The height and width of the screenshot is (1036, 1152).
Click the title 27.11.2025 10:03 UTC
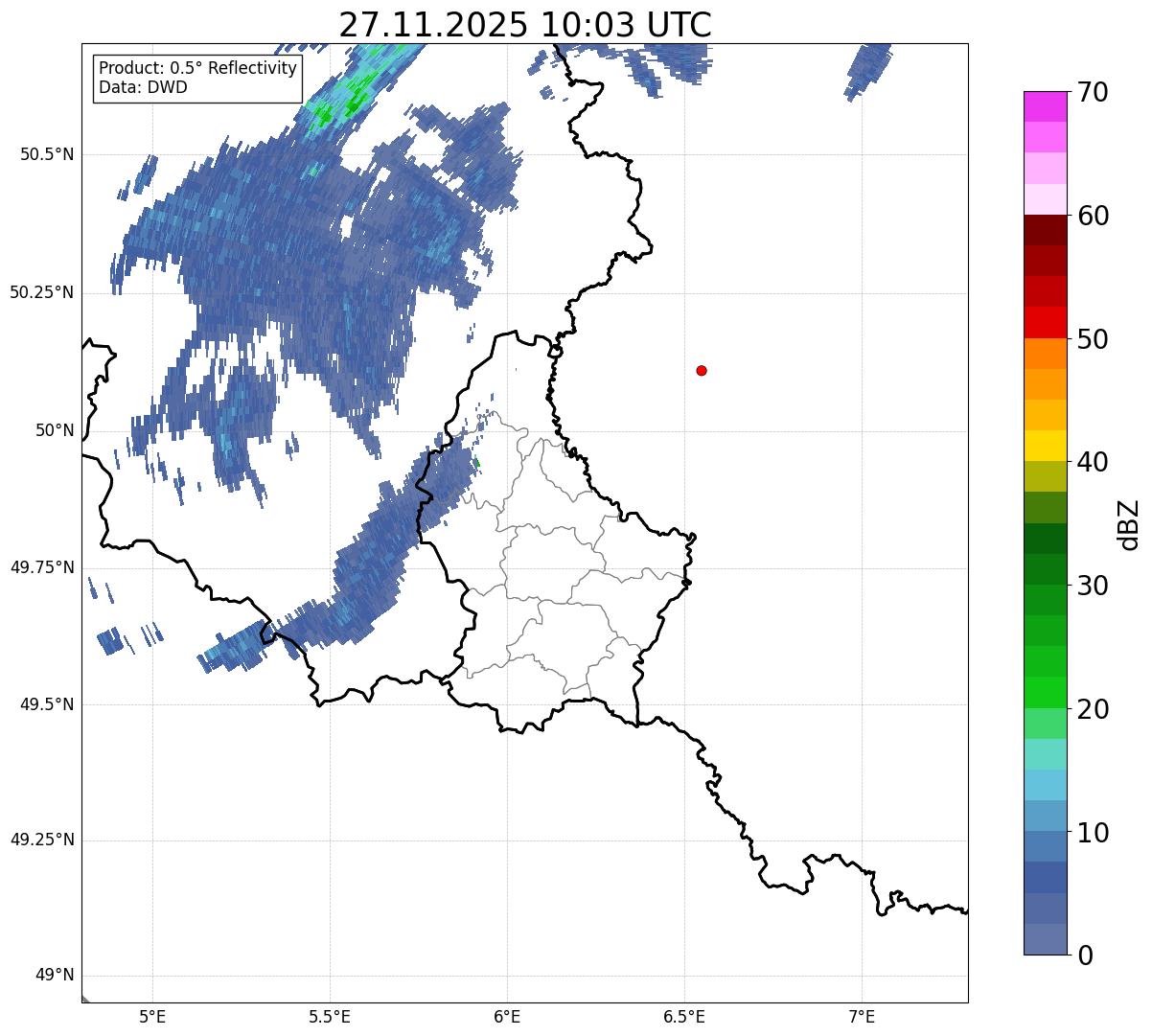[x=525, y=24]
